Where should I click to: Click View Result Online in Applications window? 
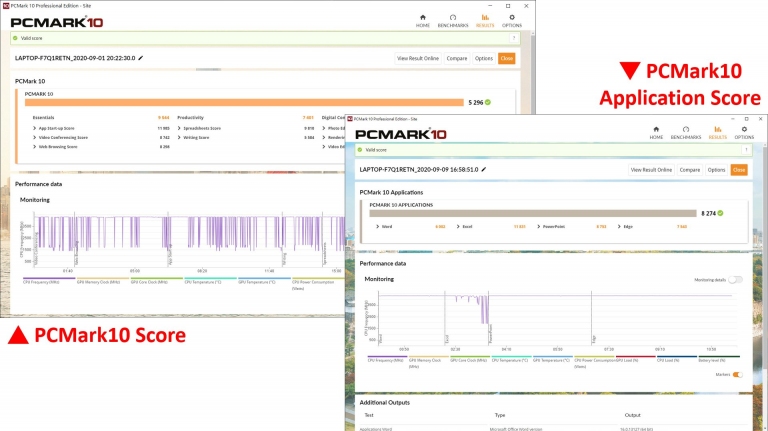click(x=651, y=170)
